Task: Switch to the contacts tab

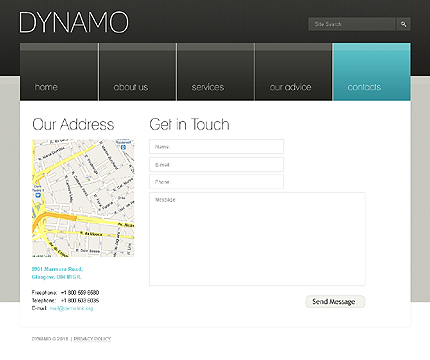Action: coord(371,72)
